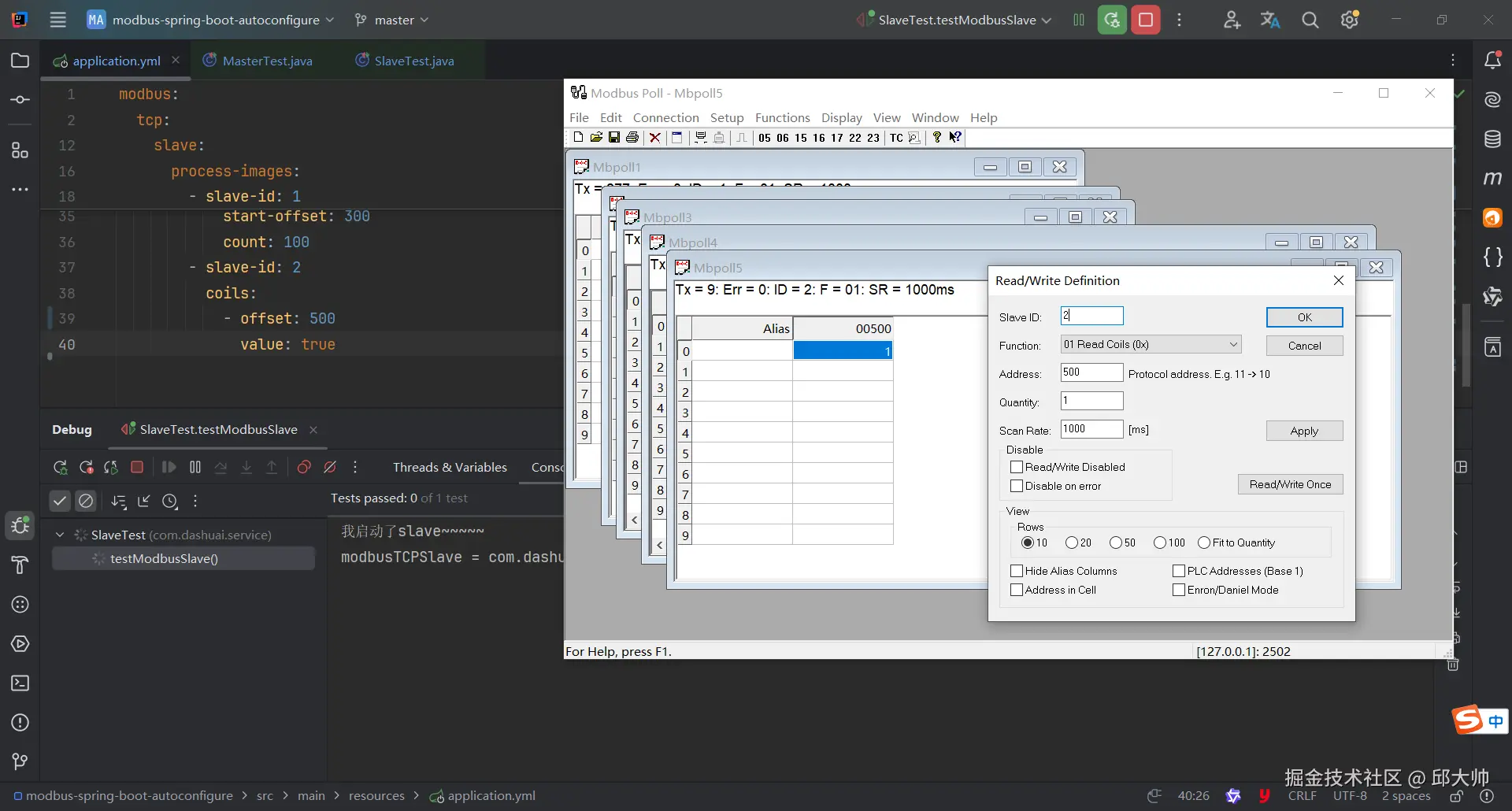Switch to the MasterTest.java tab
The width and height of the screenshot is (1512, 811).
point(267,61)
